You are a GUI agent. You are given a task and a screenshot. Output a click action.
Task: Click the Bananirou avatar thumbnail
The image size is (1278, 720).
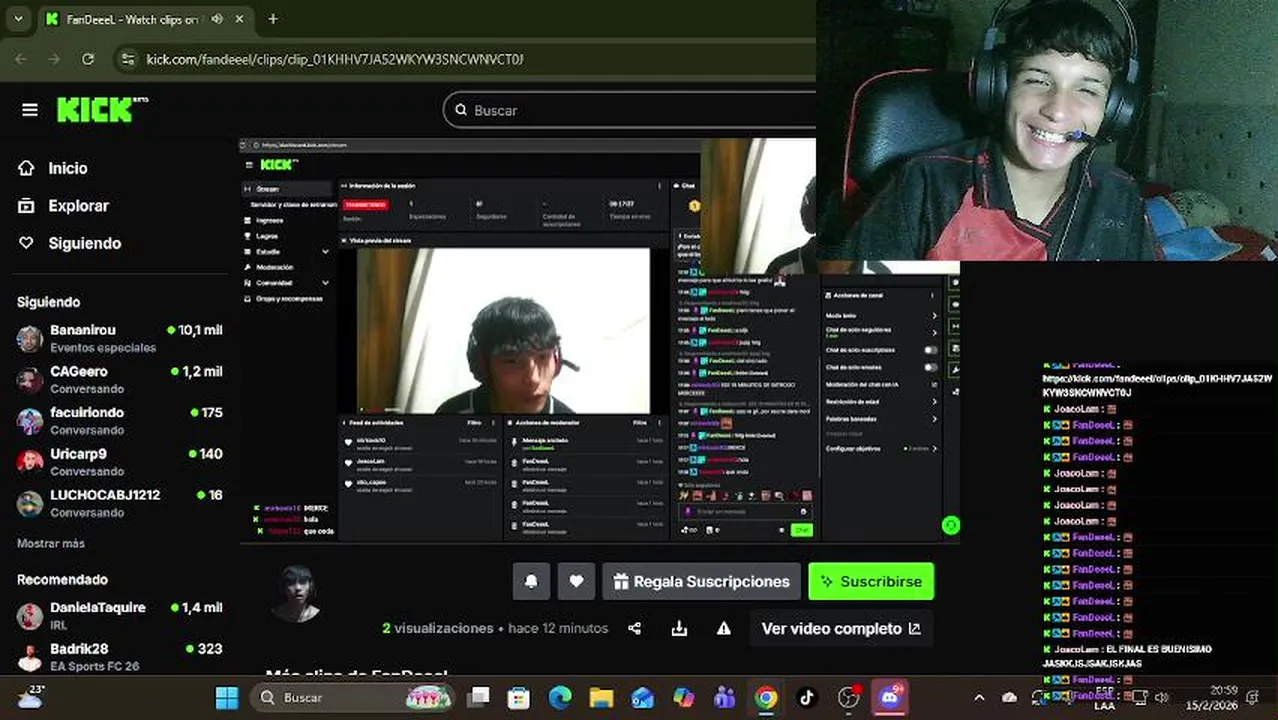(x=30, y=338)
